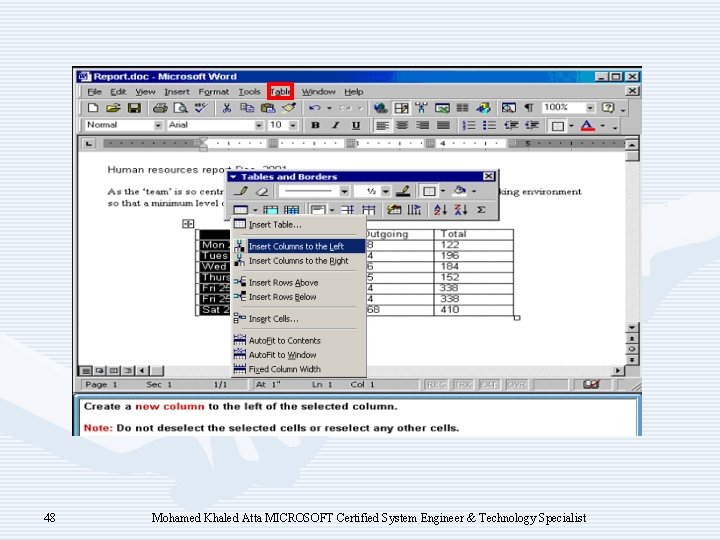Align text right

point(422,125)
